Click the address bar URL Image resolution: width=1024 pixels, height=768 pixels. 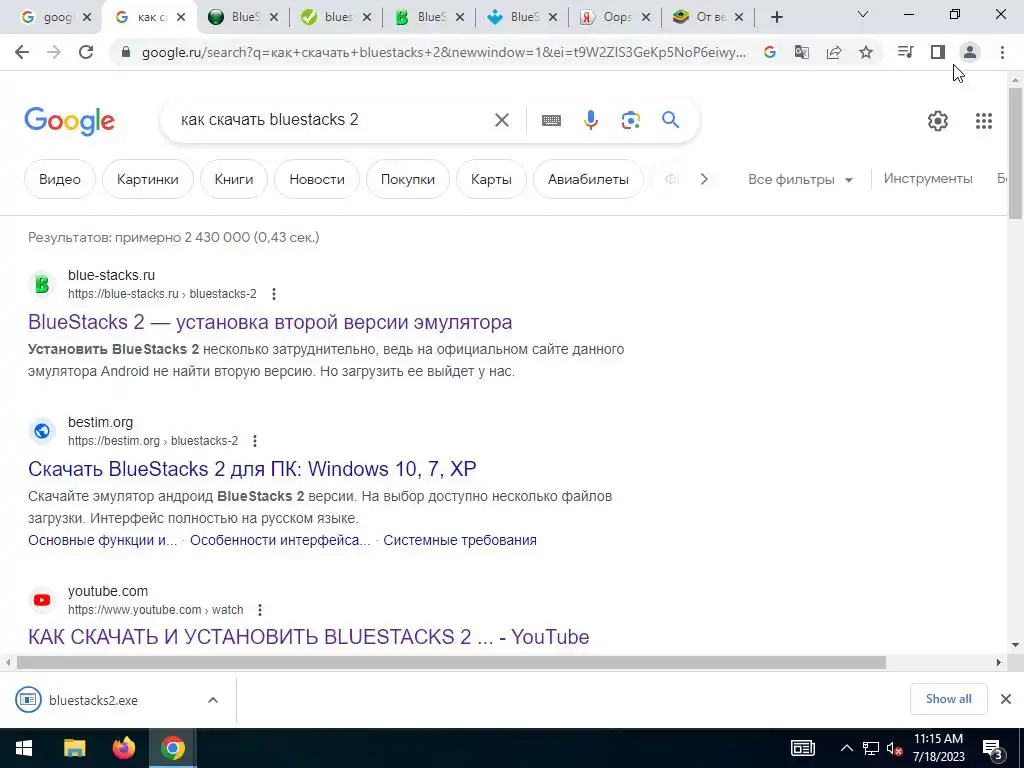(x=443, y=53)
